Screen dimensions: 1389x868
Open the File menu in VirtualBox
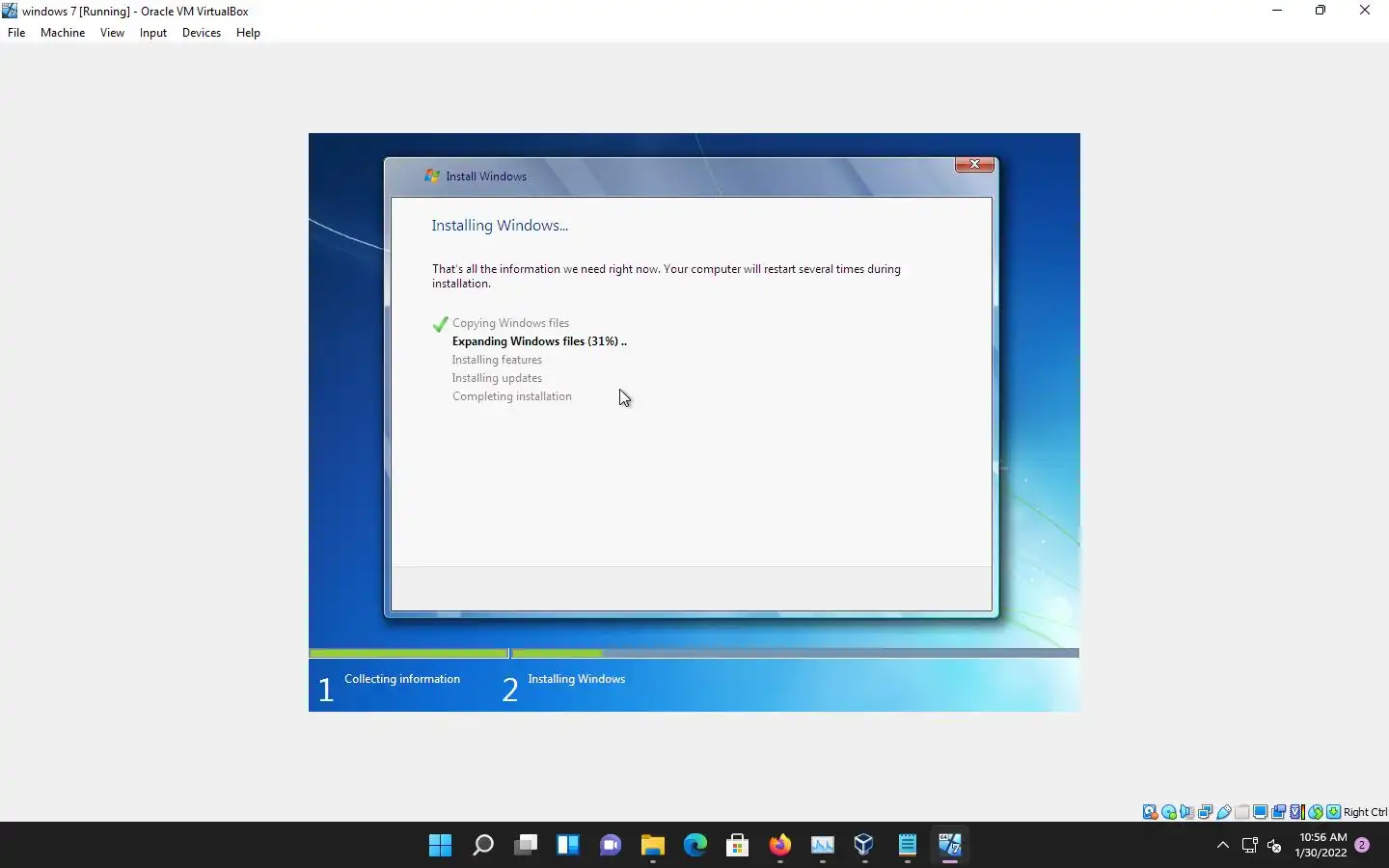(16, 32)
